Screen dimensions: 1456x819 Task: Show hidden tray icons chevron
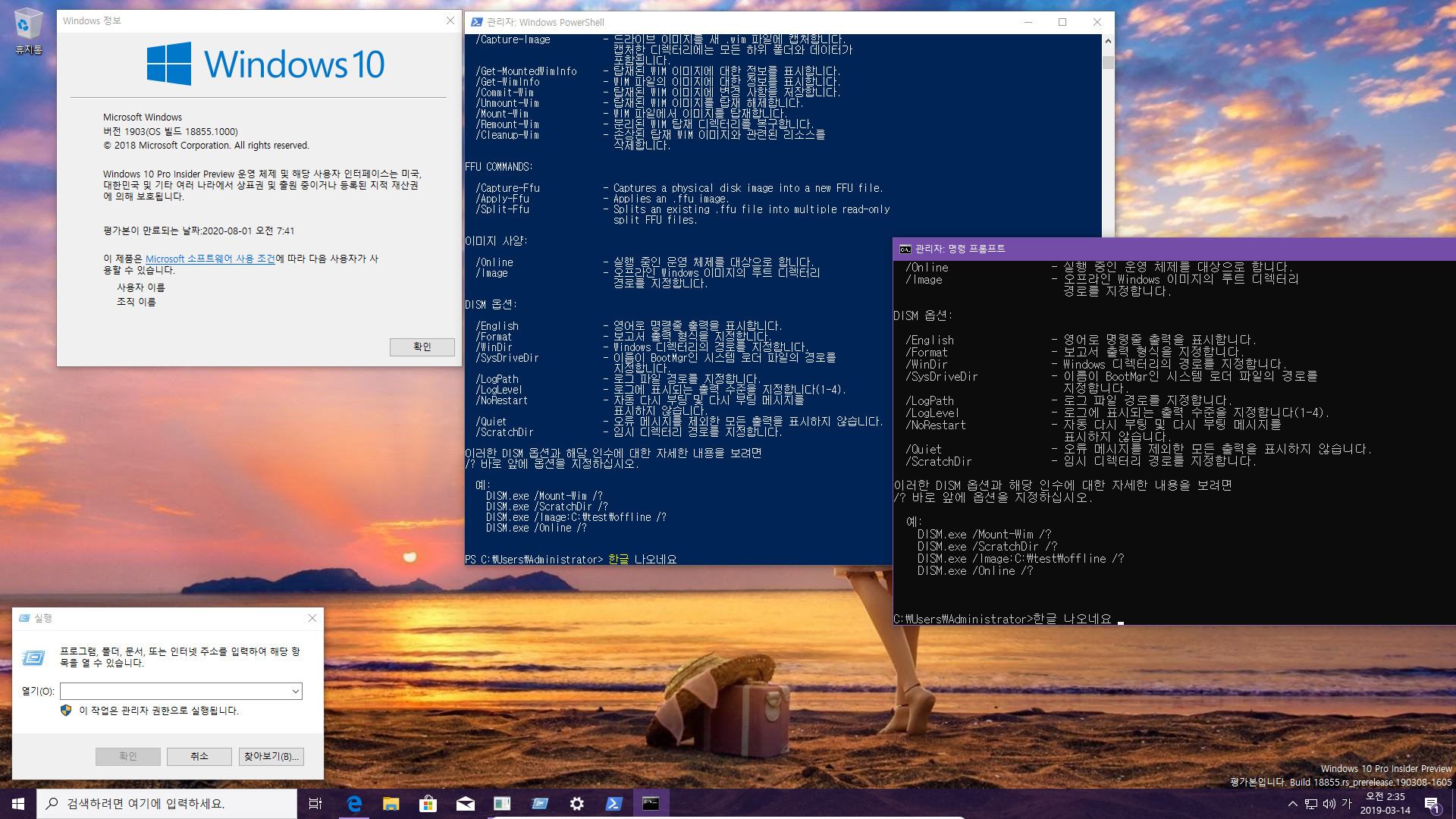point(1293,804)
